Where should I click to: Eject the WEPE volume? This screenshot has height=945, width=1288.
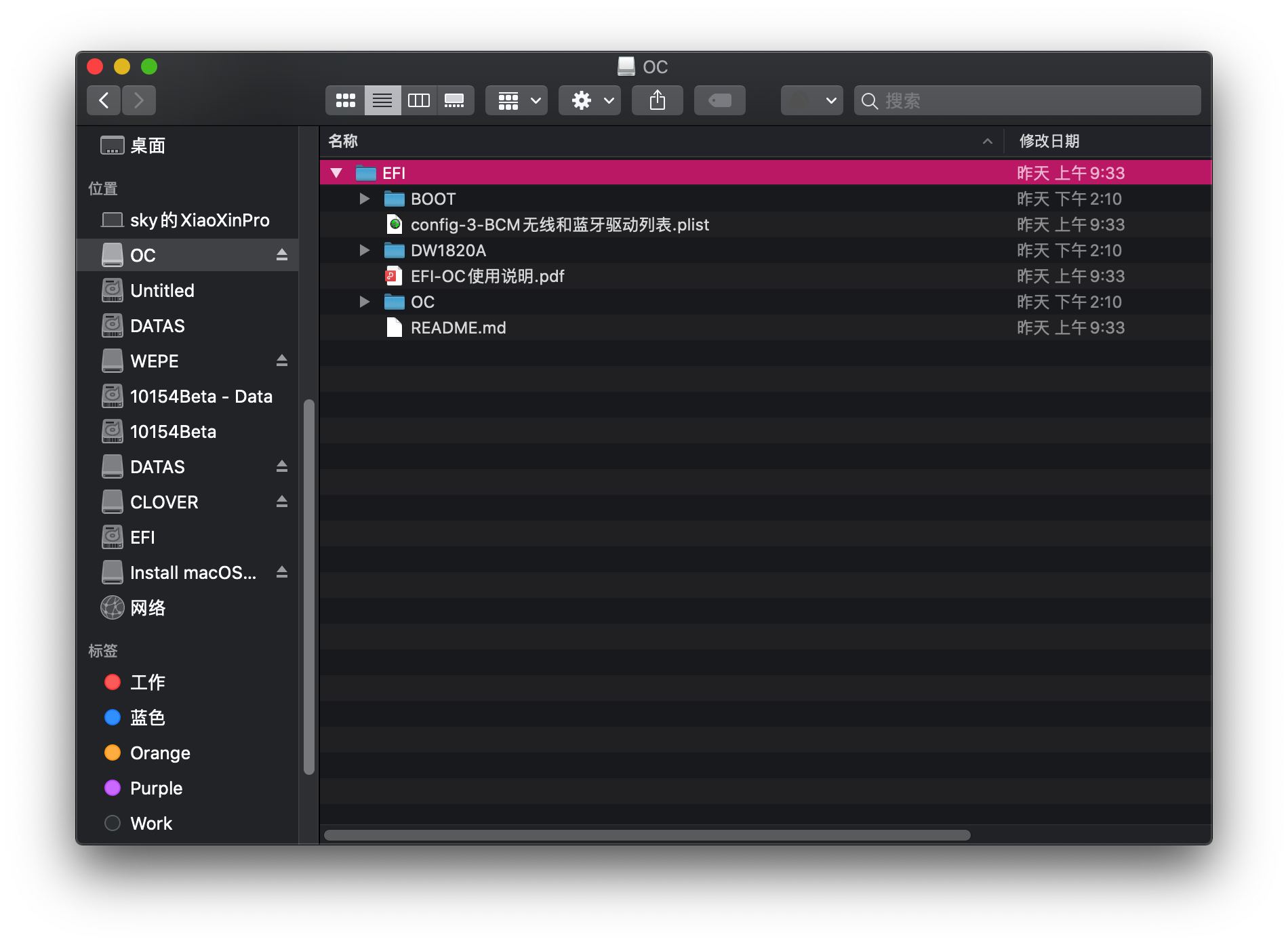pyautogui.click(x=282, y=361)
